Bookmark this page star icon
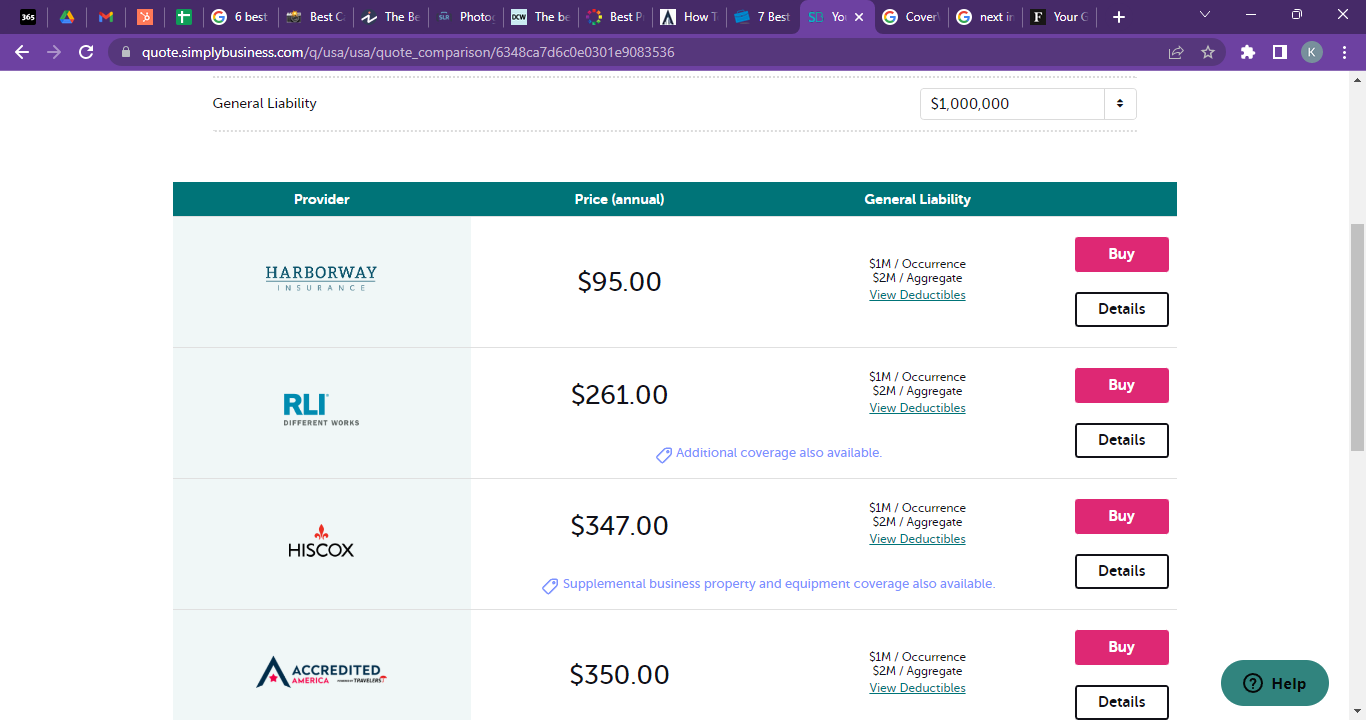This screenshot has width=1366, height=720. tap(1208, 52)
